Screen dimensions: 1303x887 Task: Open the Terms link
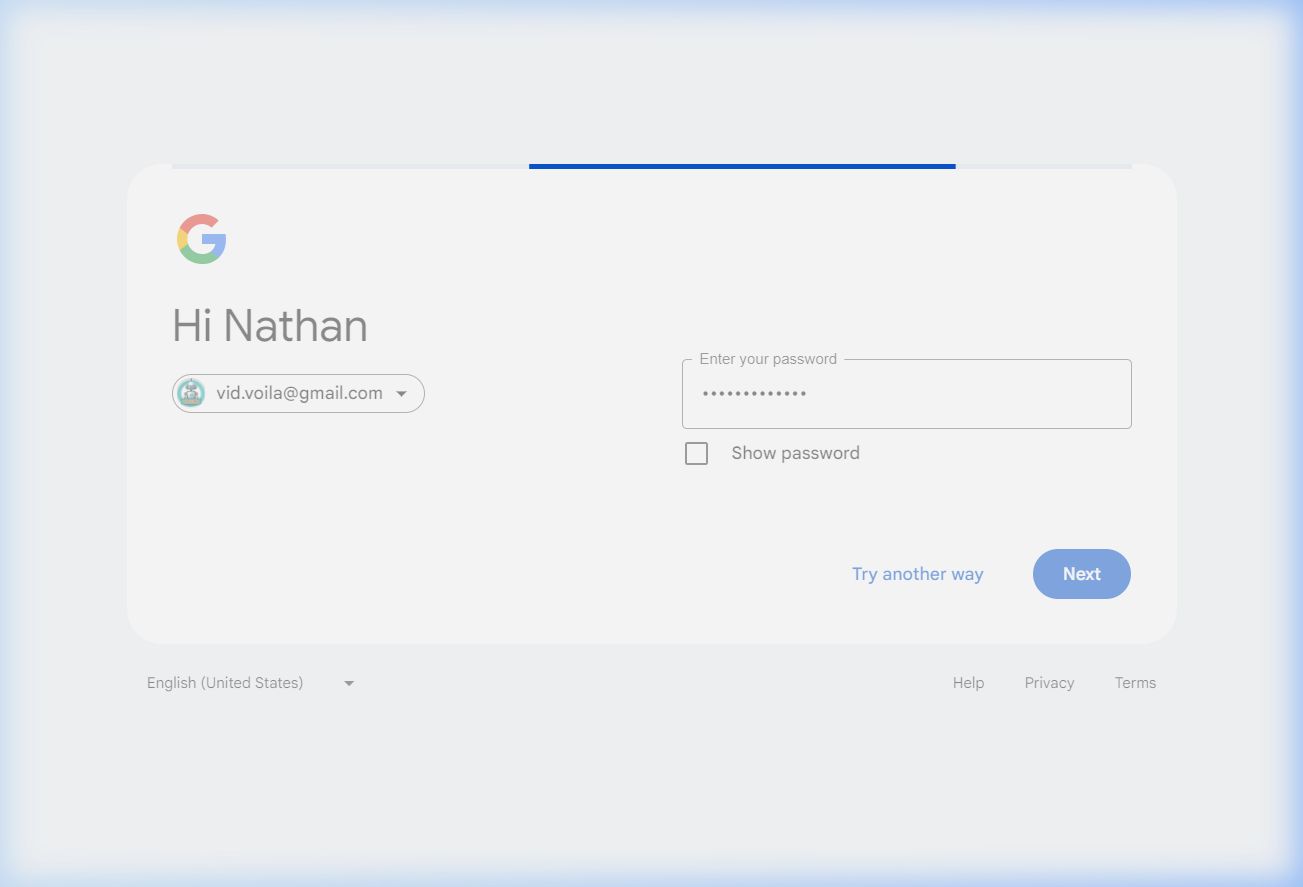tap(1135, 683)
